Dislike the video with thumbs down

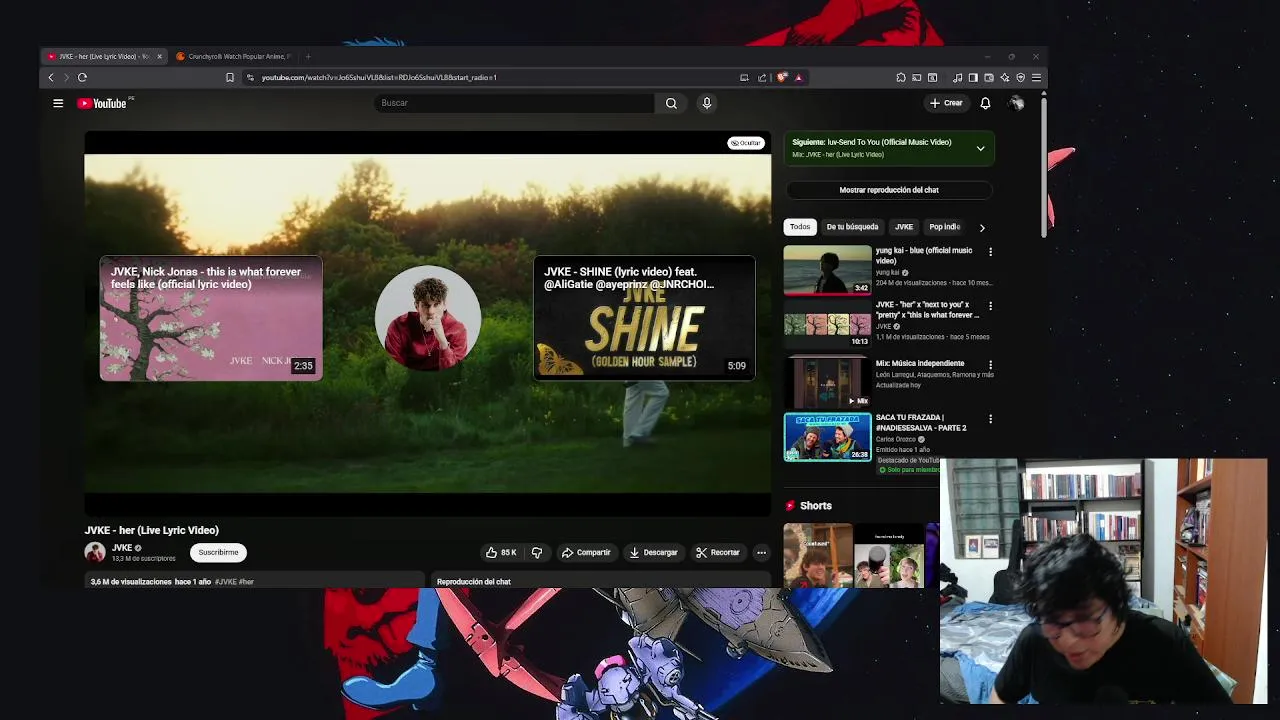tap(537, 552)
